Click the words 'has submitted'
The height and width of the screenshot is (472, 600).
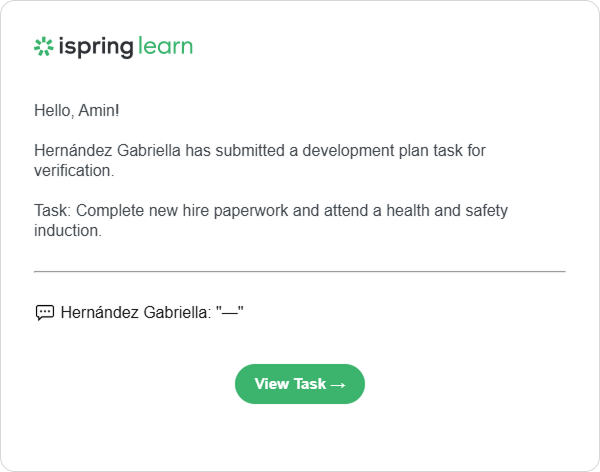tap(235, 150)
